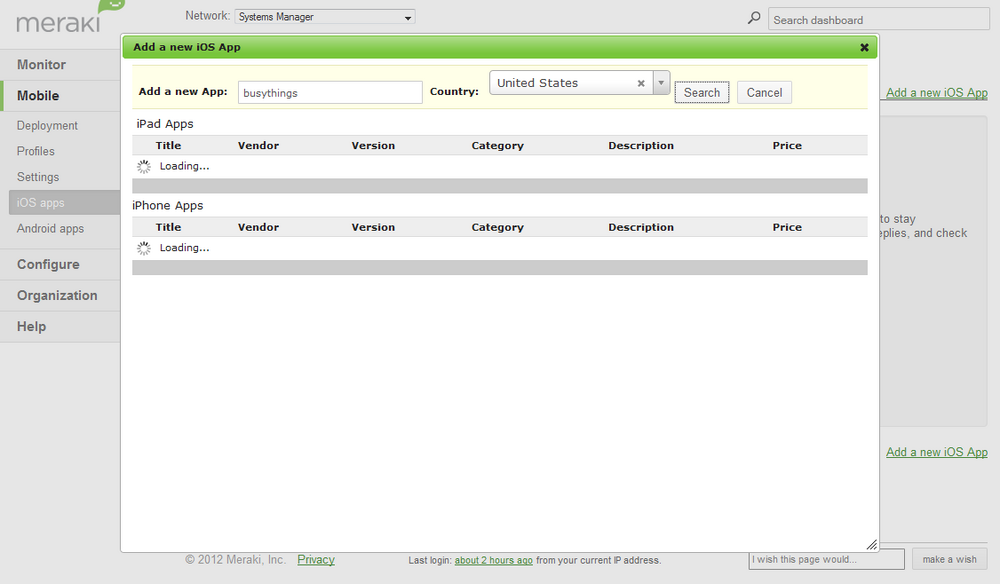Clear the United States country selection
This screenshot has width=1000, height=584.
(641, 83)
